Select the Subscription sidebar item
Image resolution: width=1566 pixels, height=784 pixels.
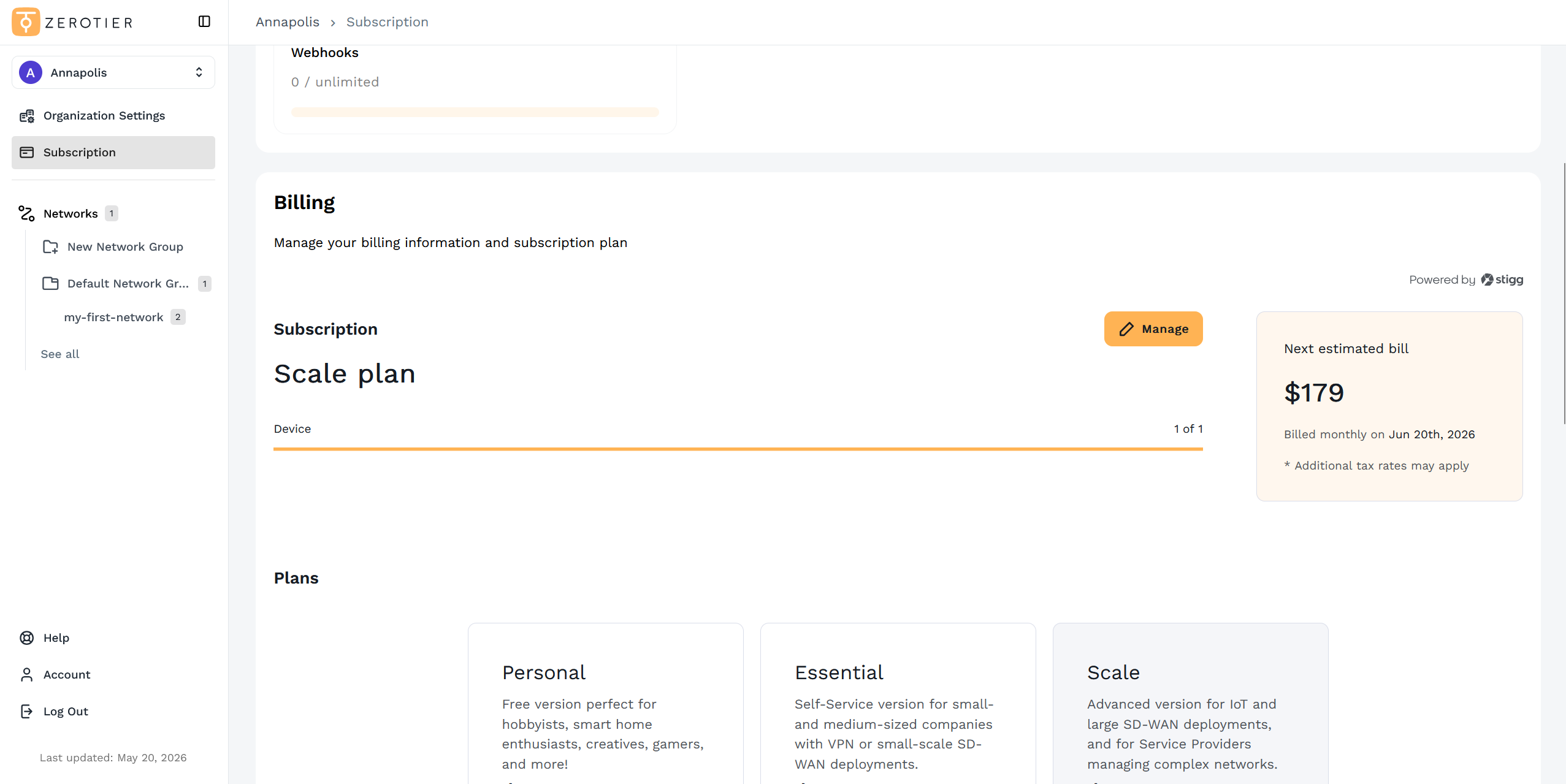click(x=113, y=153)
